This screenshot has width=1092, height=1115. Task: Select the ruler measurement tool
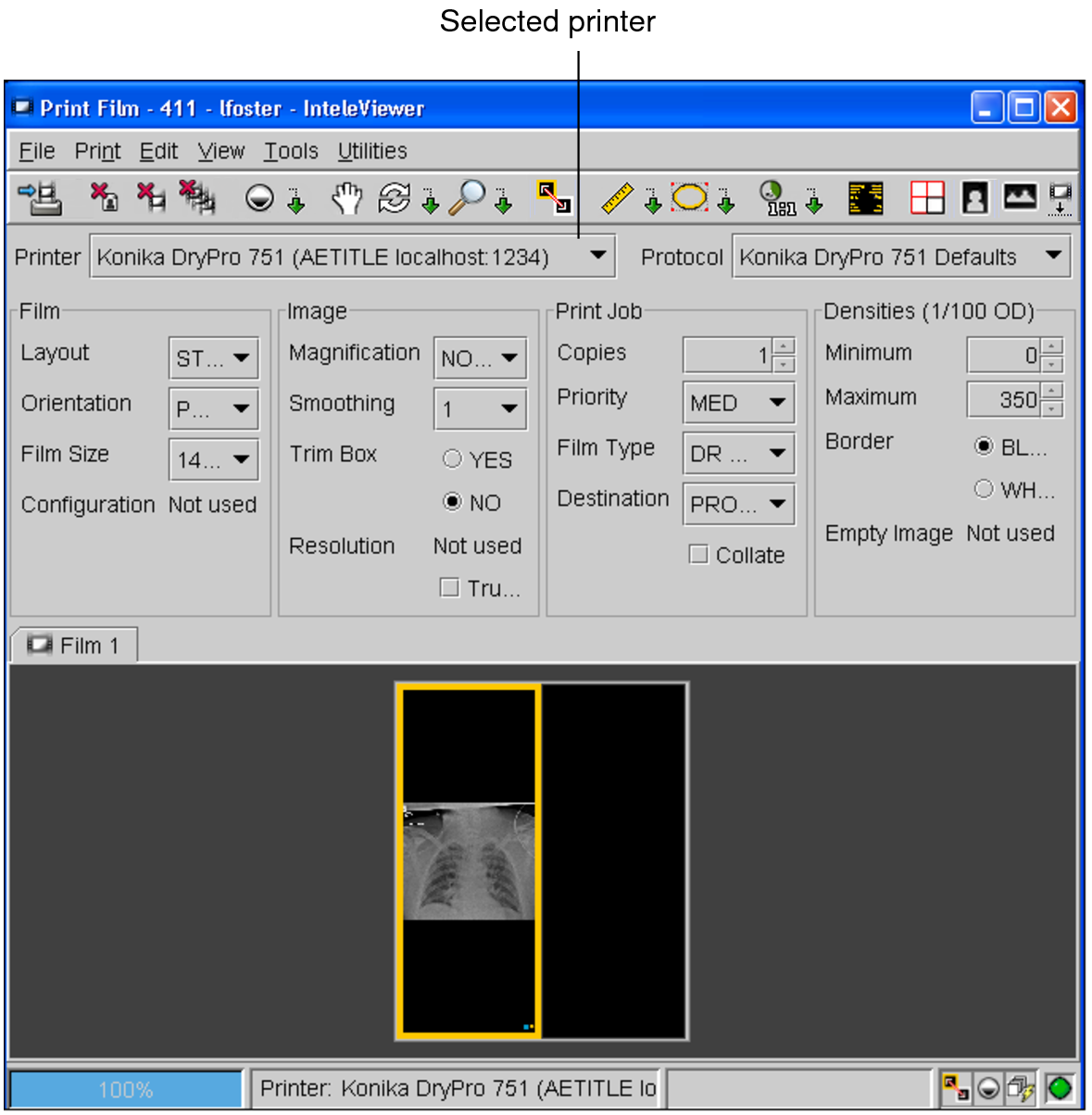pyautogui.click(x=617, y=198)
